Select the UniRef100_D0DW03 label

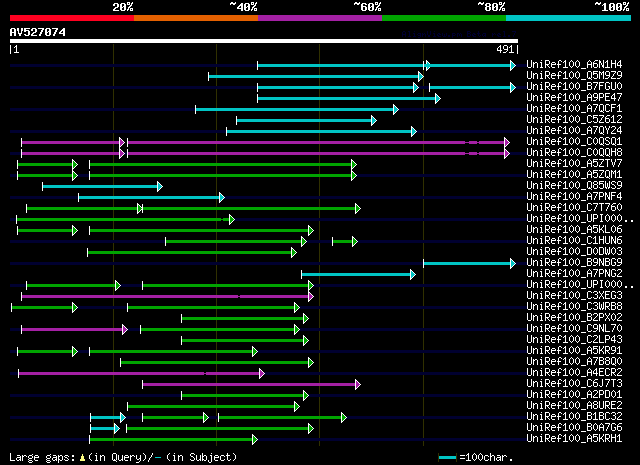click(x=574, y=252)
